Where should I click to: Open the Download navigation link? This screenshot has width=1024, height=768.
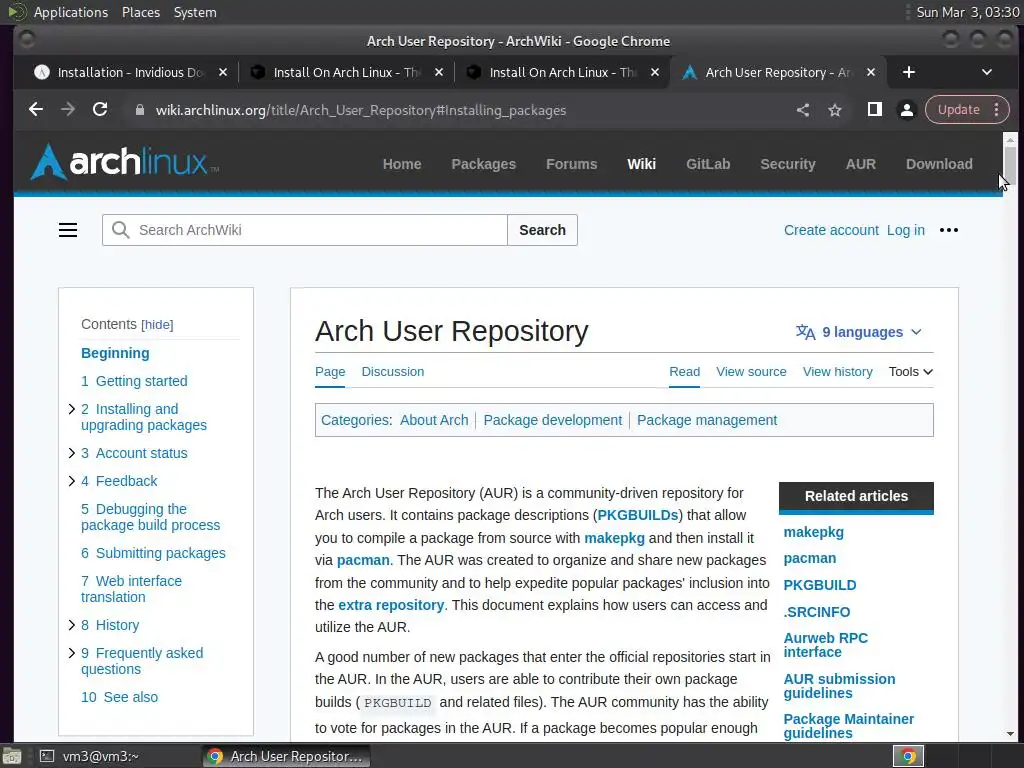coord(938,164)
